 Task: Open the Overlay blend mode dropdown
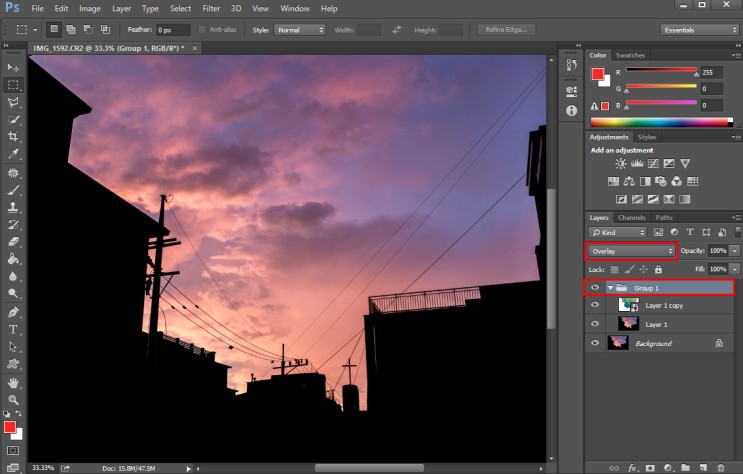tap(631, 251)
